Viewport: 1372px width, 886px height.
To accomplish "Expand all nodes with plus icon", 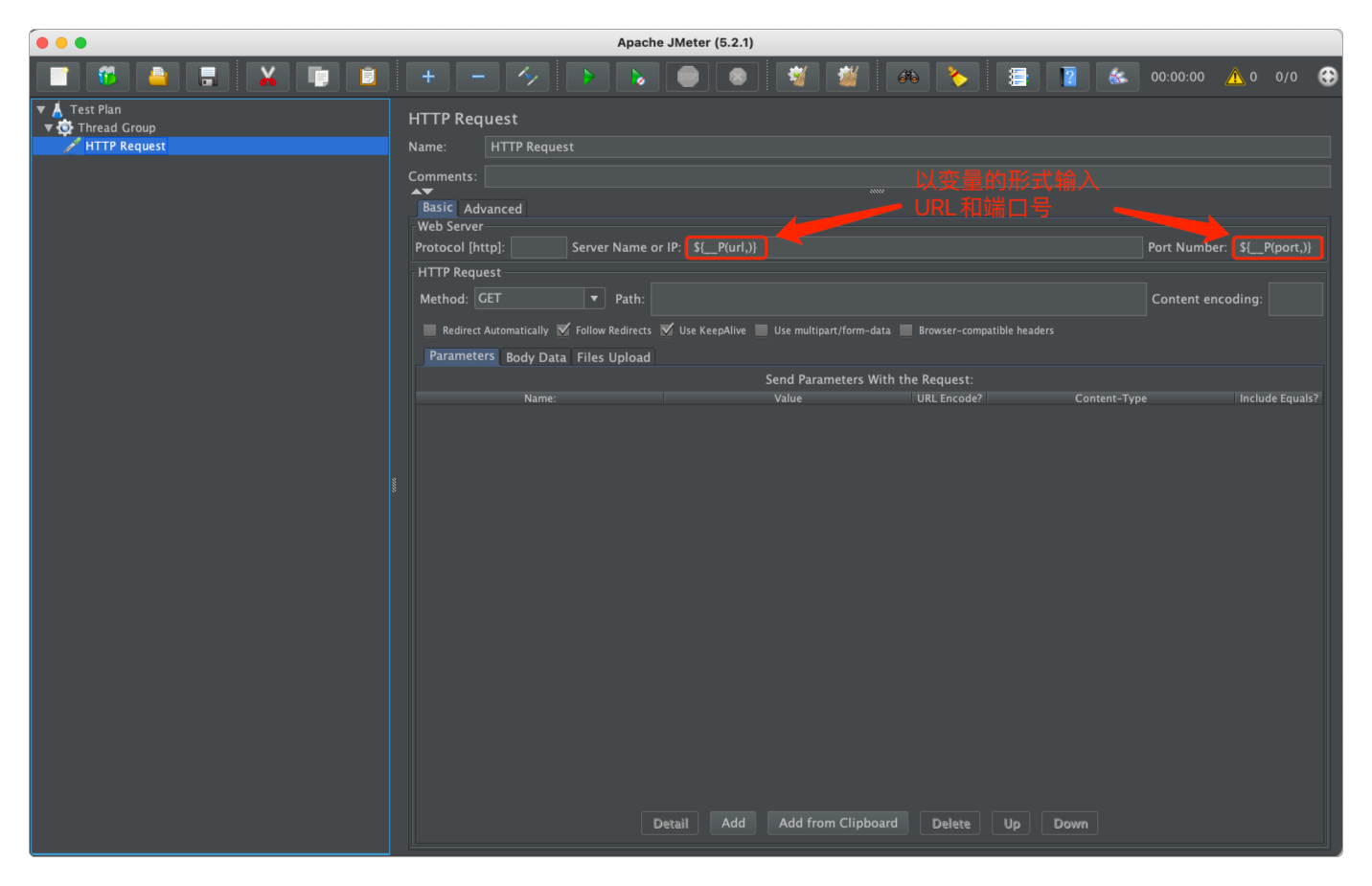I will tap(427, 77).
